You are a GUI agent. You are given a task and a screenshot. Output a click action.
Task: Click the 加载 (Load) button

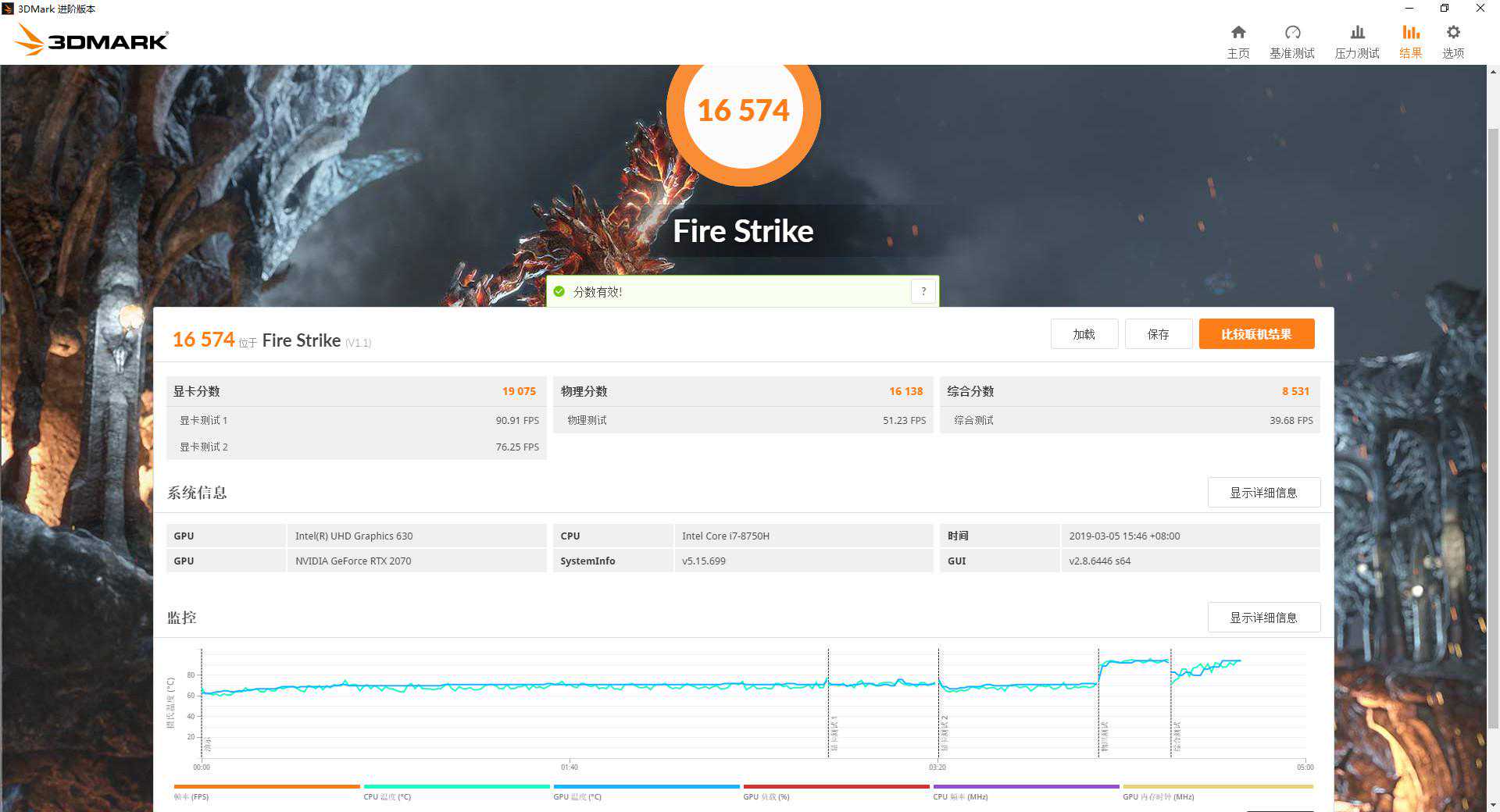pos(1084,334)
